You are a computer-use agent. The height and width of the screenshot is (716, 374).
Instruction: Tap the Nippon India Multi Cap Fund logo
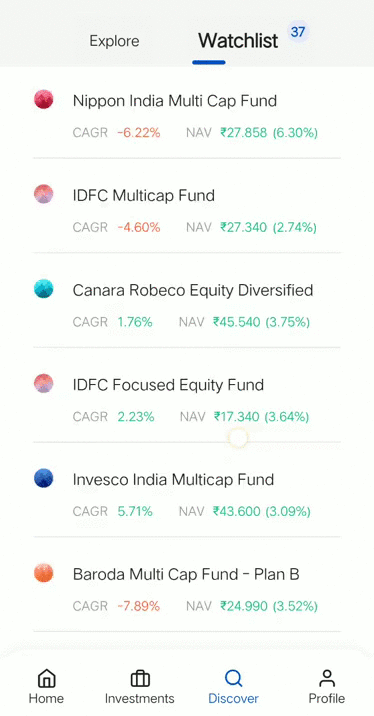43,100
